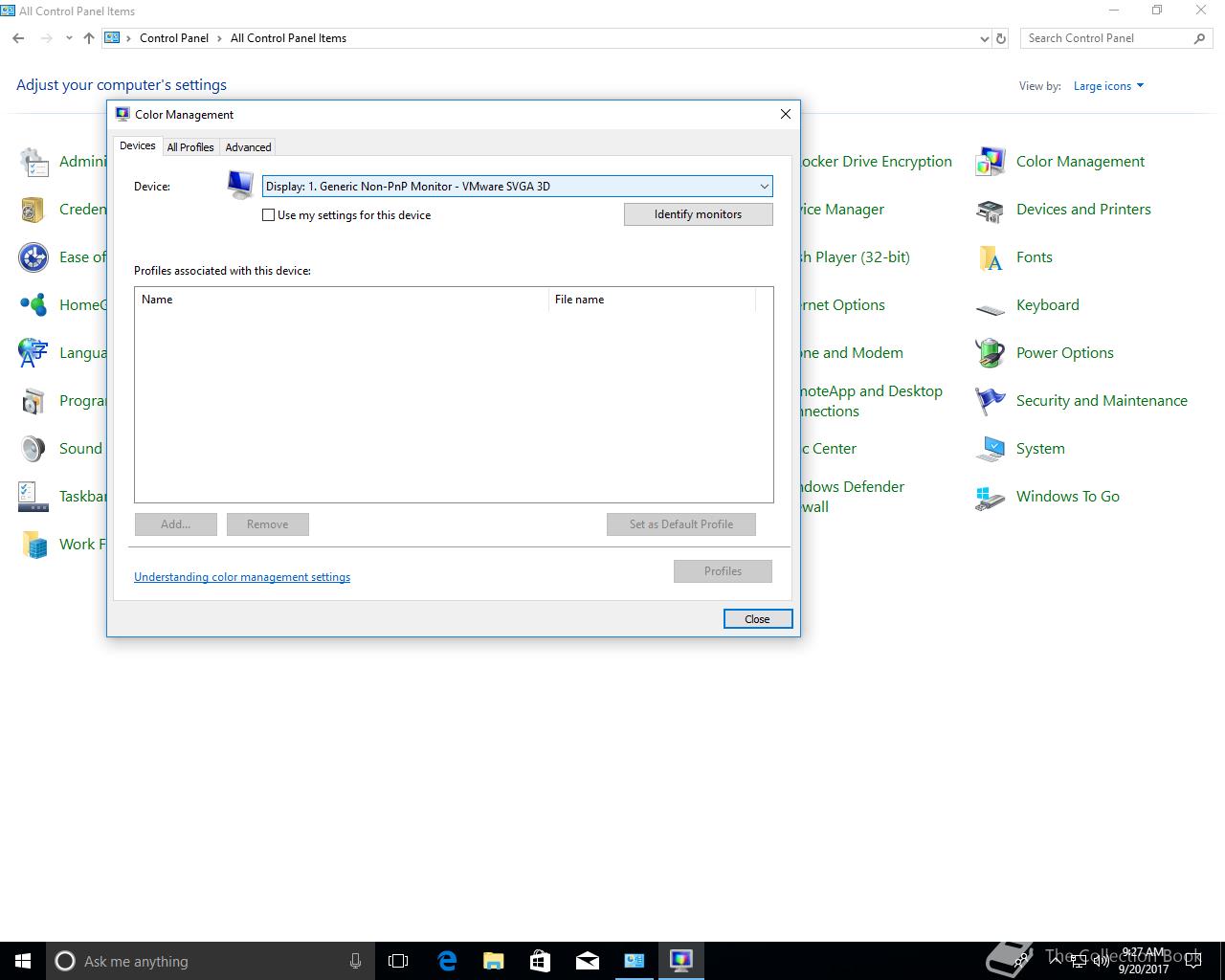Go up one level with the up arrow

coord(89,38)
